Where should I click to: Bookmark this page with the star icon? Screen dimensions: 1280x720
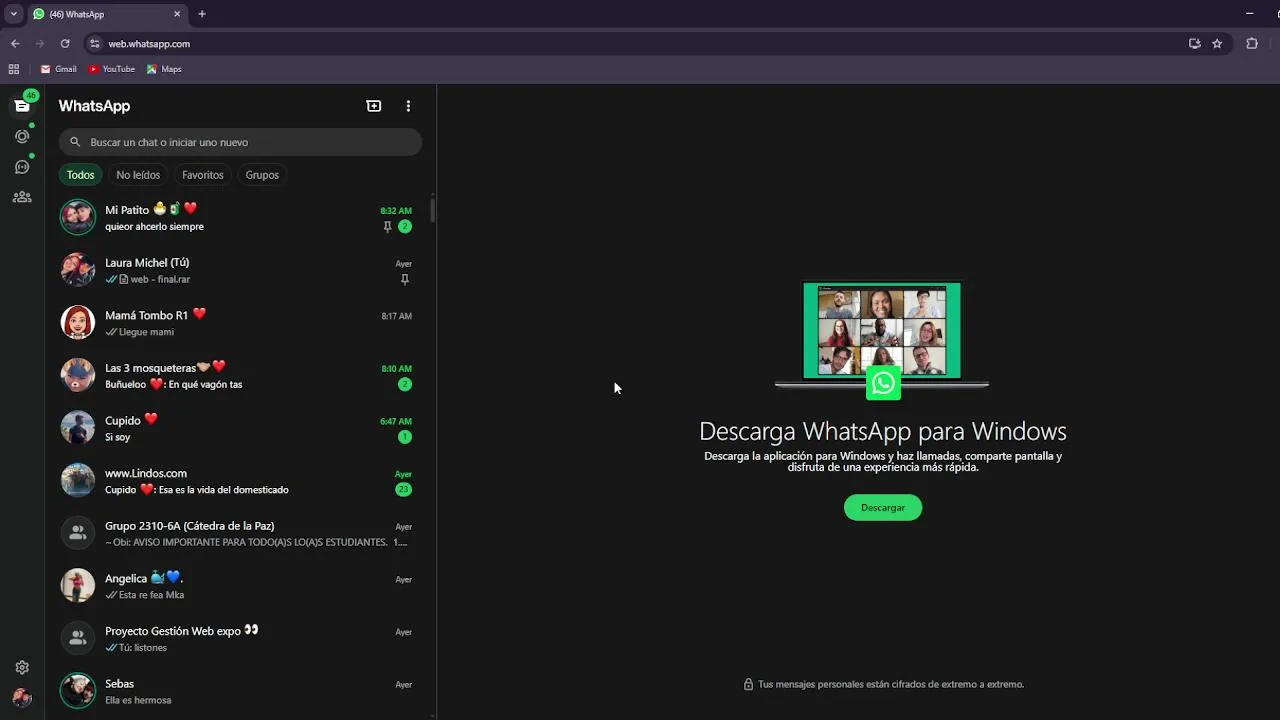[x=1217, y=44]
